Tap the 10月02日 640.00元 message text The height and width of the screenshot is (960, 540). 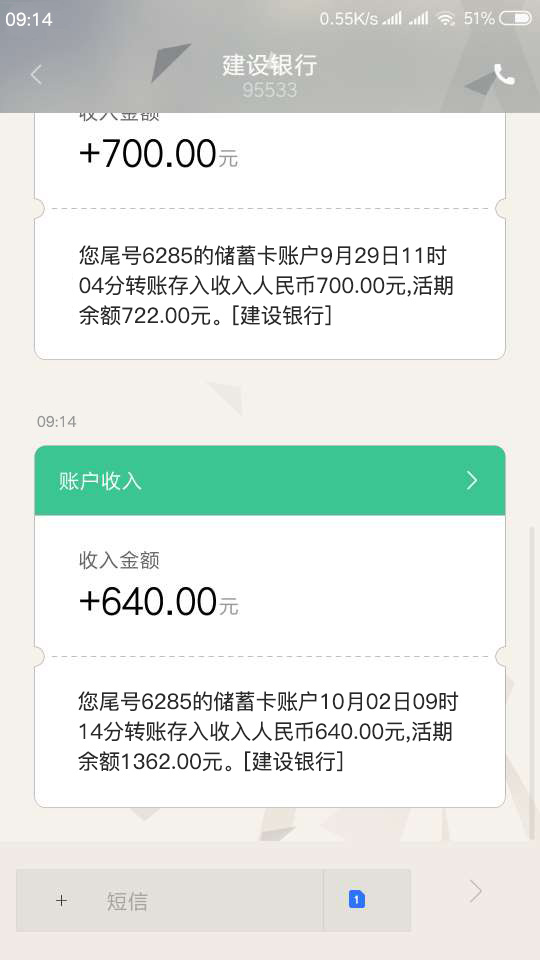(x=268, y=731)
